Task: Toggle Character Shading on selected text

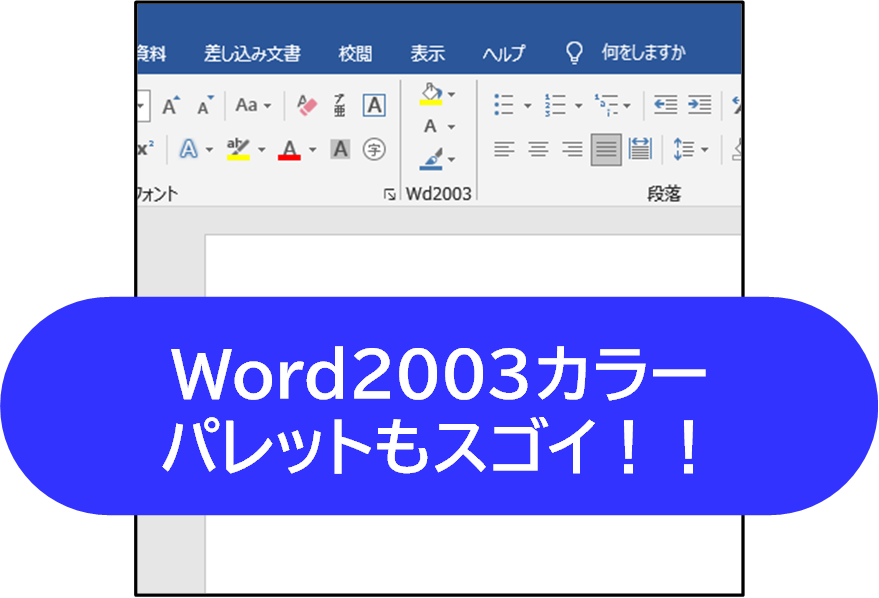Action: (x=340, y=149)
